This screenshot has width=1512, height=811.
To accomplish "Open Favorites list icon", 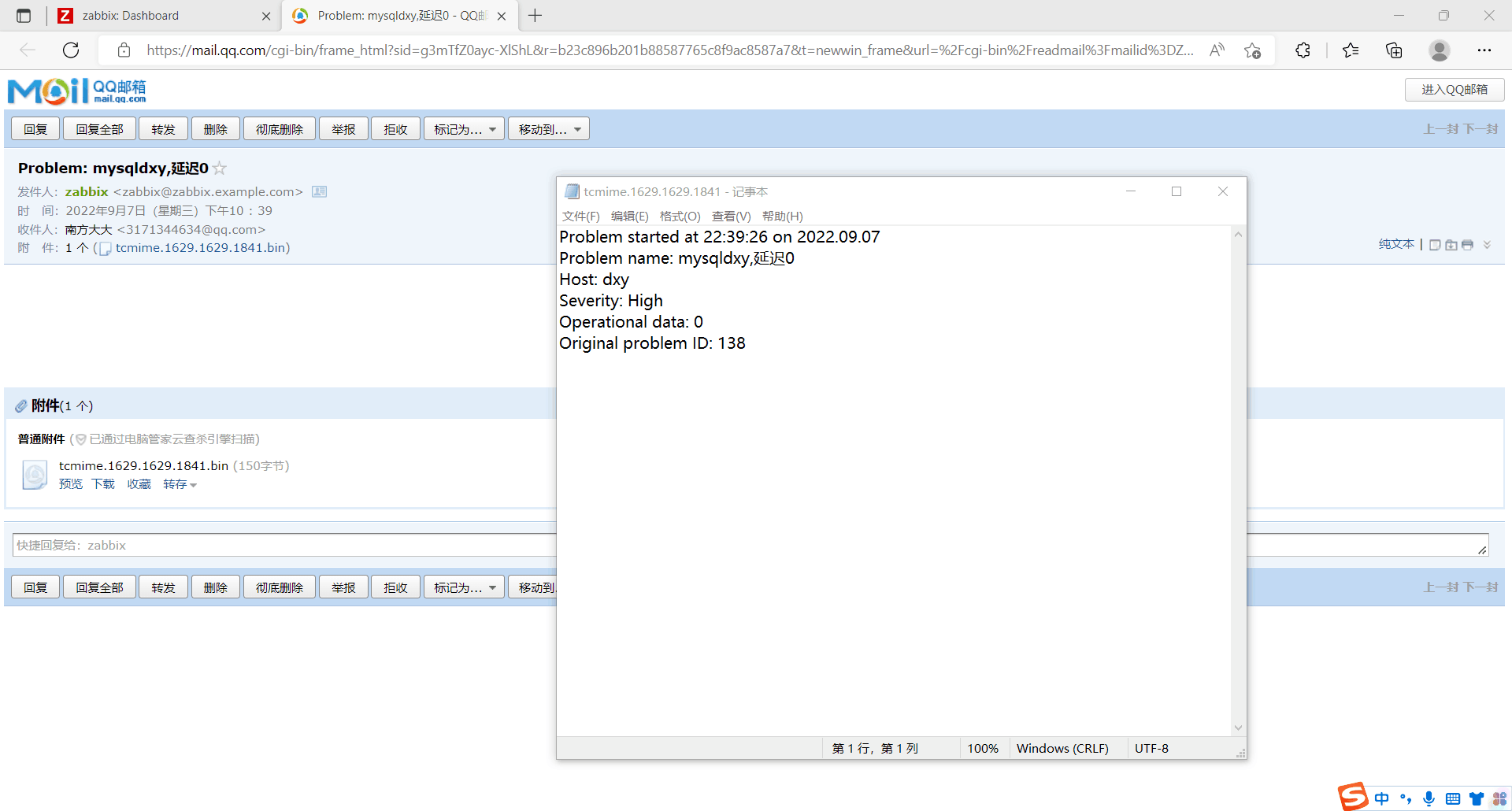I will point(1351,50).
